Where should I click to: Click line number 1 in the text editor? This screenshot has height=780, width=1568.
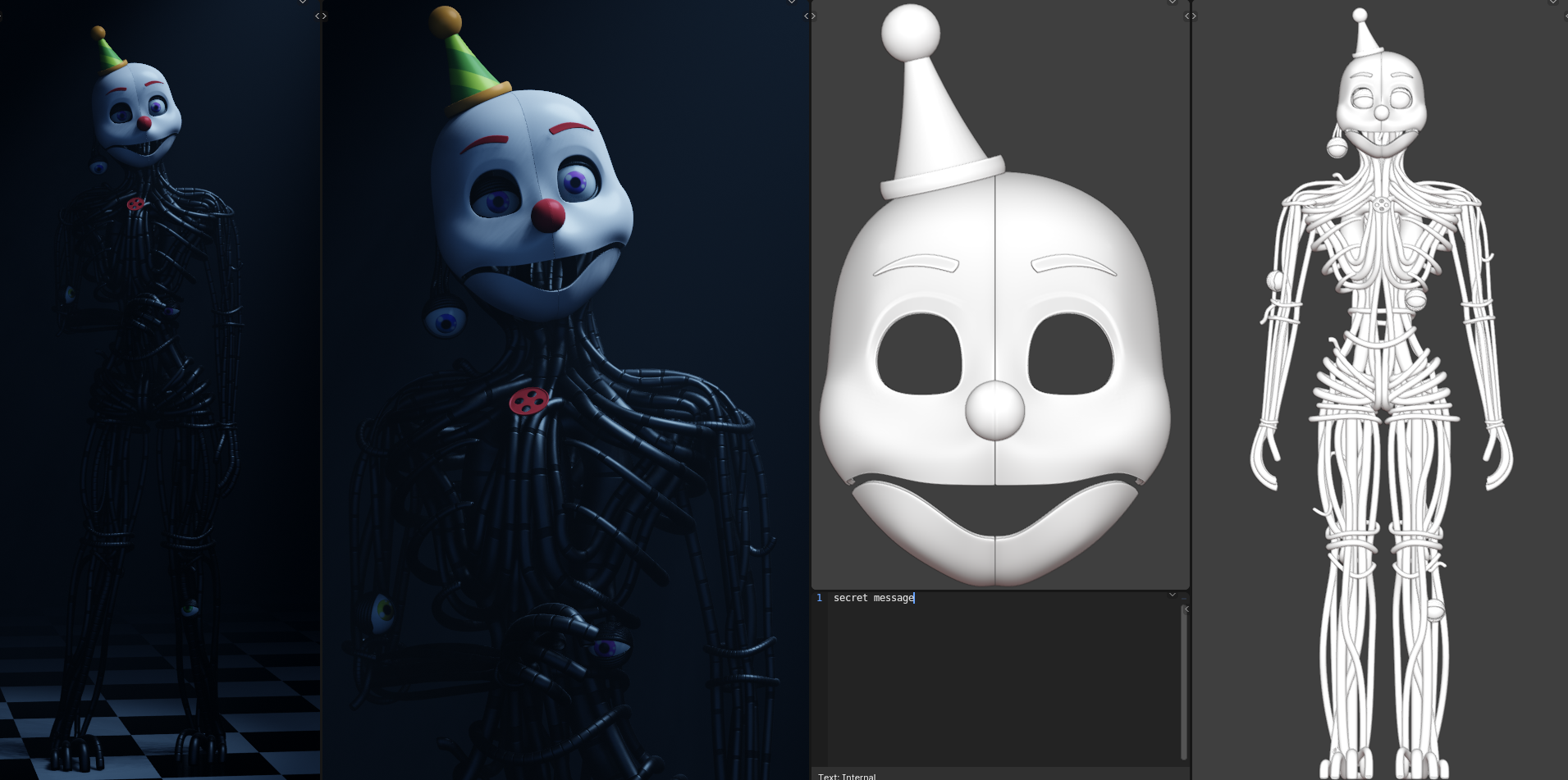click(818, 598)
